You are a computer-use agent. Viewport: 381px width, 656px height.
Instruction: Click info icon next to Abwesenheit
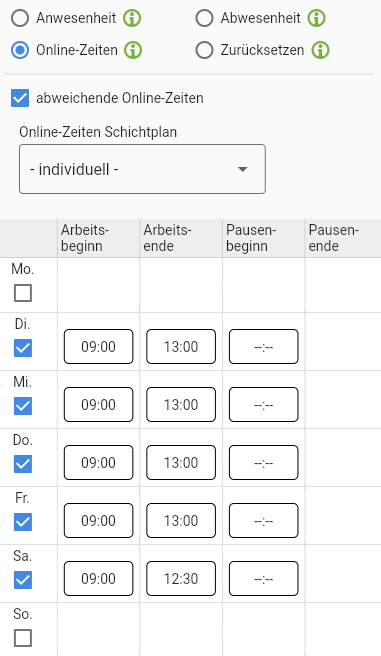click(x=317, y=18)
